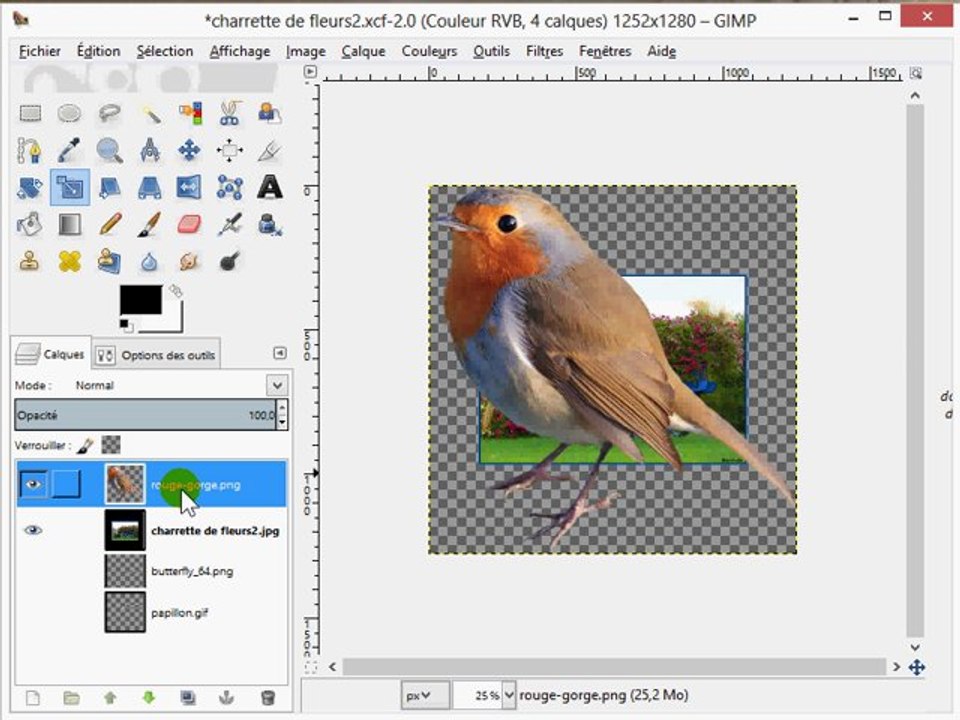Select the Bucket Fill tool
The image size is (960, 720).
coord(30,225)
